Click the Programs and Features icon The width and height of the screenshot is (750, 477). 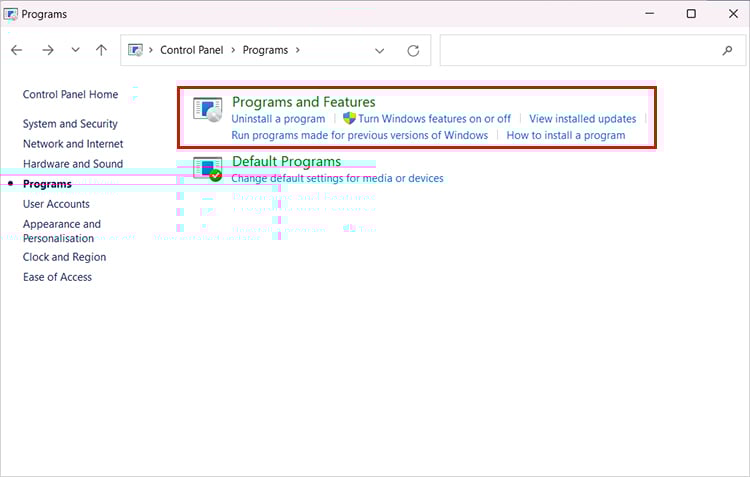click(x=208, y=110)
